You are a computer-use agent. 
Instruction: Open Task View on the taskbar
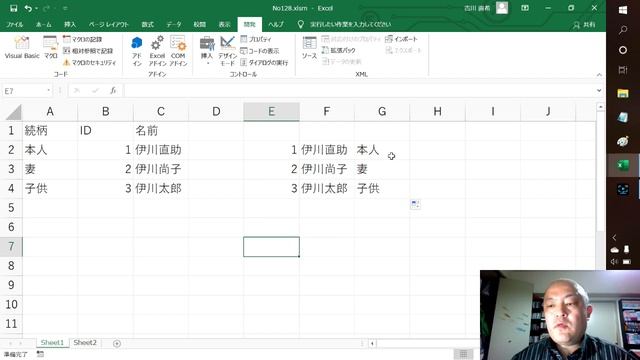[623, 70]
